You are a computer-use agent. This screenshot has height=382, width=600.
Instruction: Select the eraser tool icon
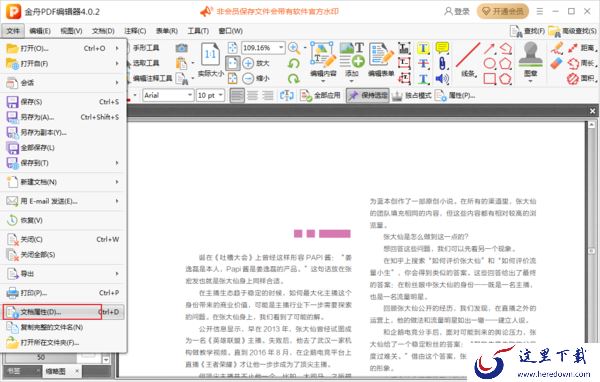pyautogui.click(x=557, y=64)
